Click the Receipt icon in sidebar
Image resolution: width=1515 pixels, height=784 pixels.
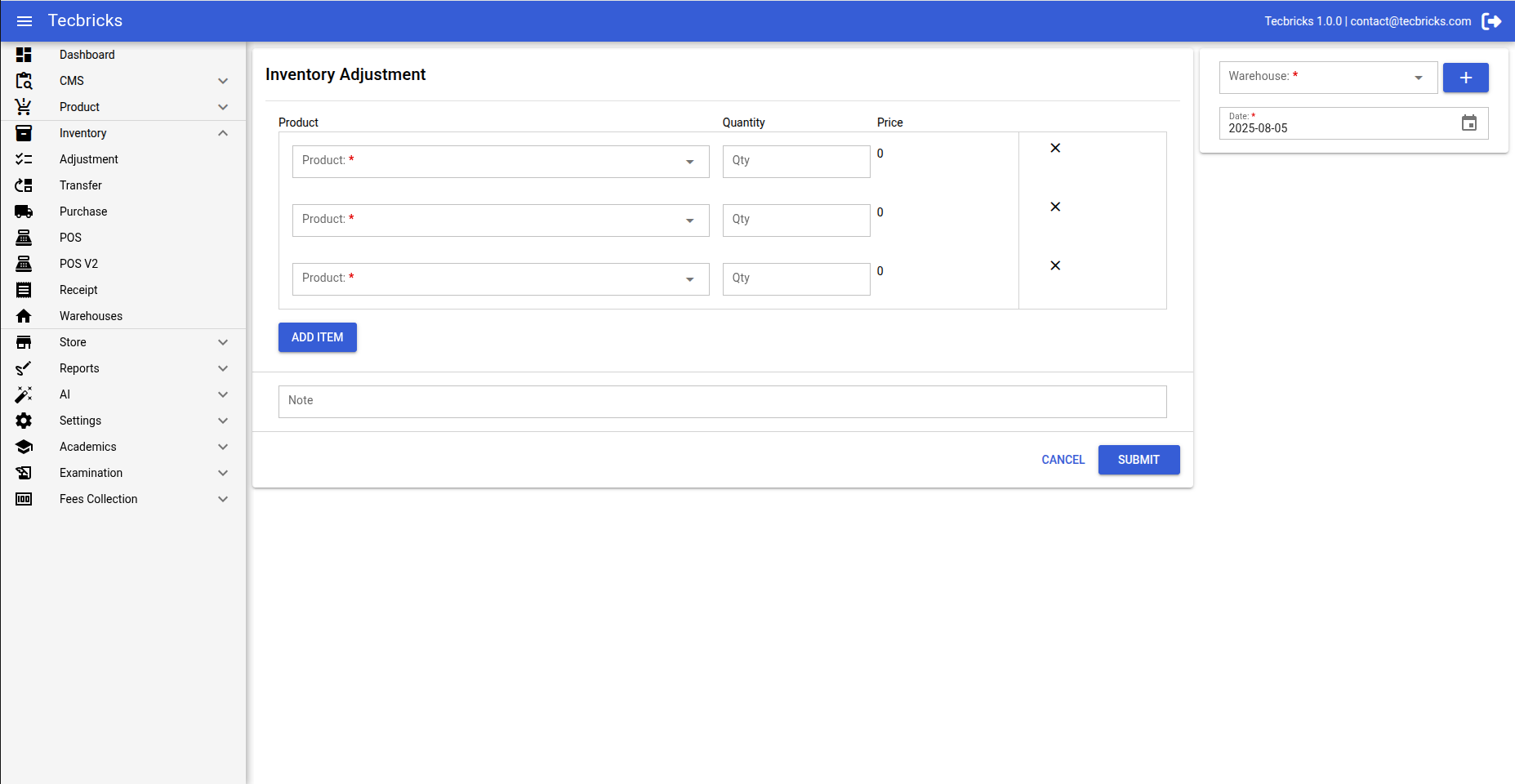[x=24, y=290]
